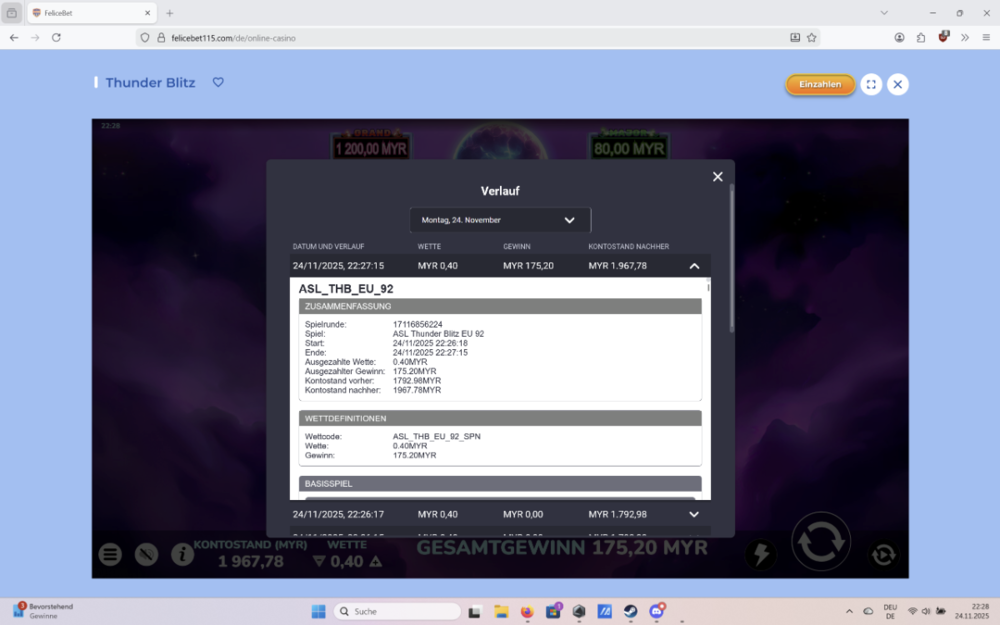This screenshot has height=625, width=1000.
Task: Increase the bet with the up triangle
Action: (376, 562)
